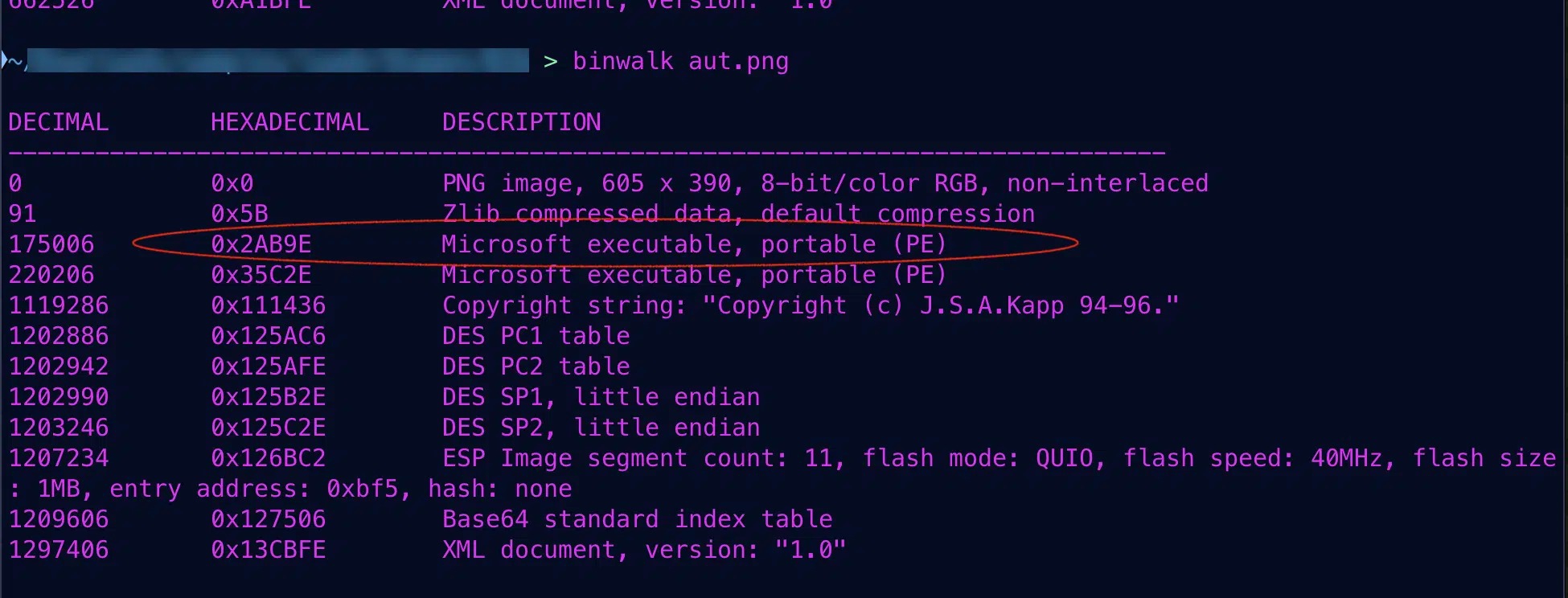Click the blurred working directory path
The height and width of the screenshot is (598, 1568).
[x=278, y=61]
